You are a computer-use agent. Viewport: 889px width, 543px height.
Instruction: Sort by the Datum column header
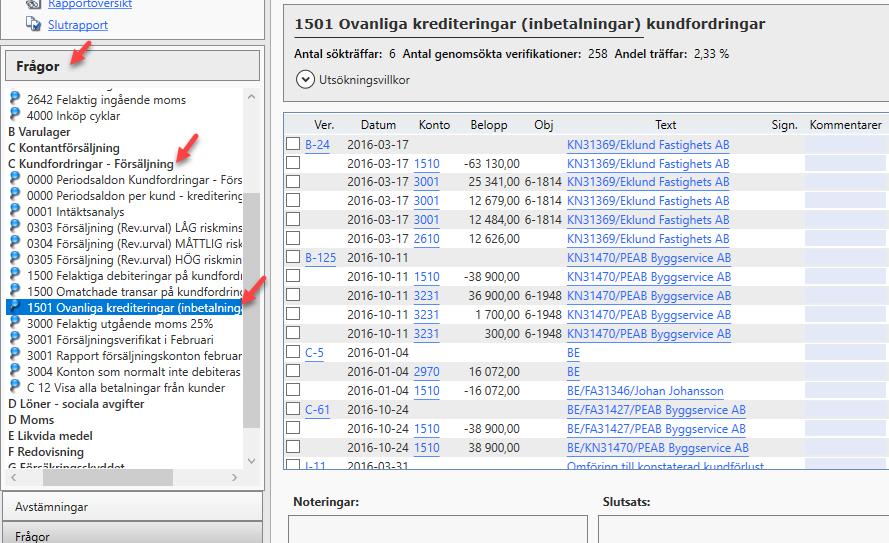[378, 125]
